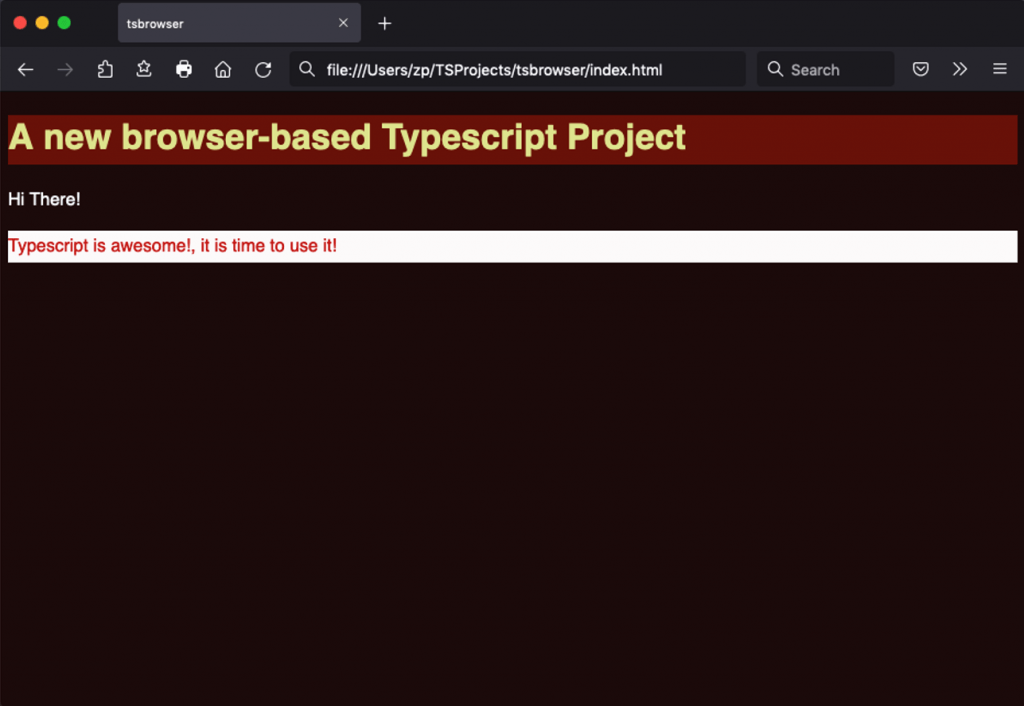Close the tsbrowser tab
Viewport: 1024px width, 706px height.
[343, 23]
